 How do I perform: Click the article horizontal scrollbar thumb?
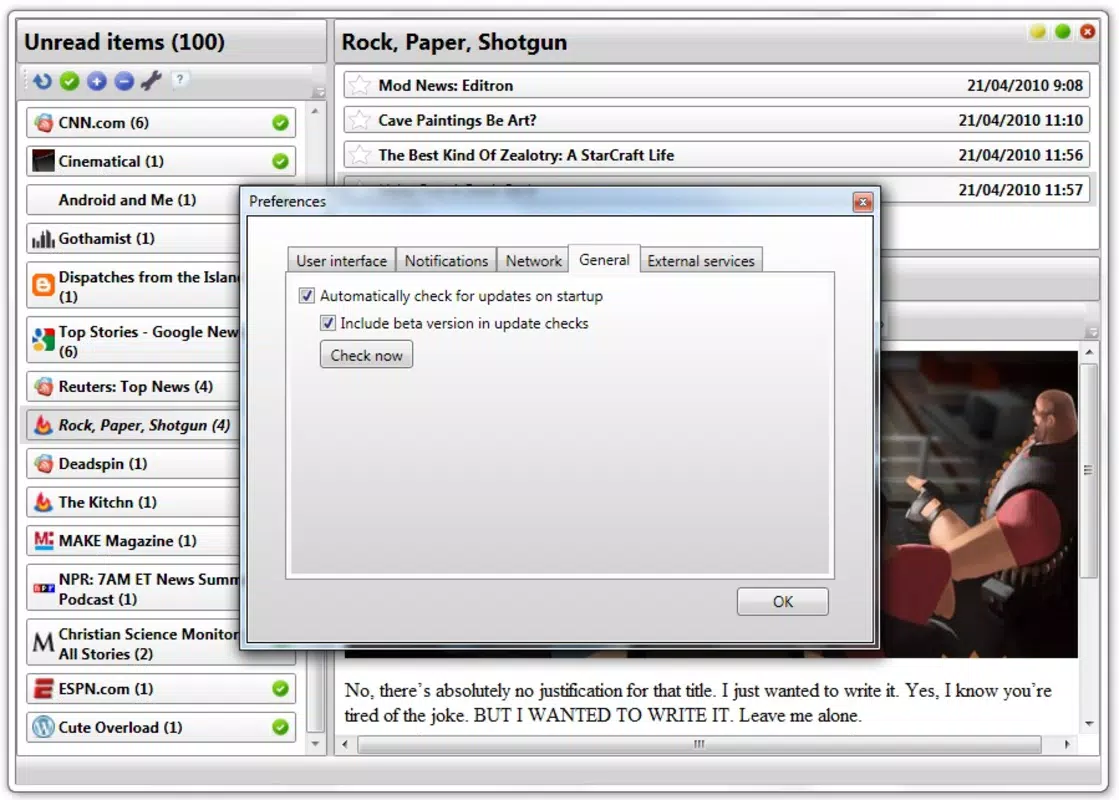click(699, 744)
